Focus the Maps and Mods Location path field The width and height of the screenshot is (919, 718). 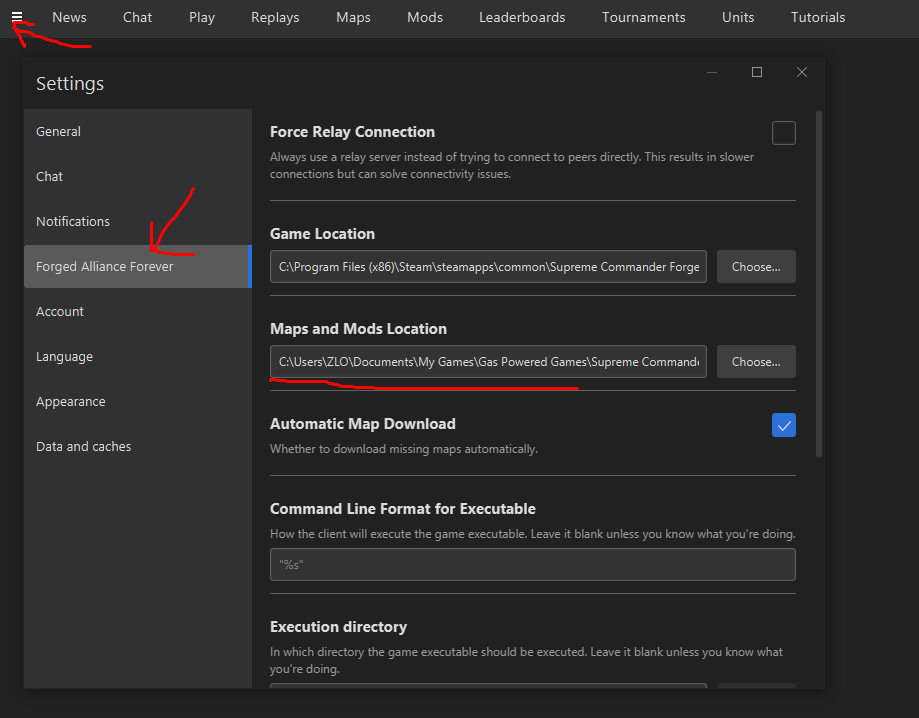coord(488,362)
